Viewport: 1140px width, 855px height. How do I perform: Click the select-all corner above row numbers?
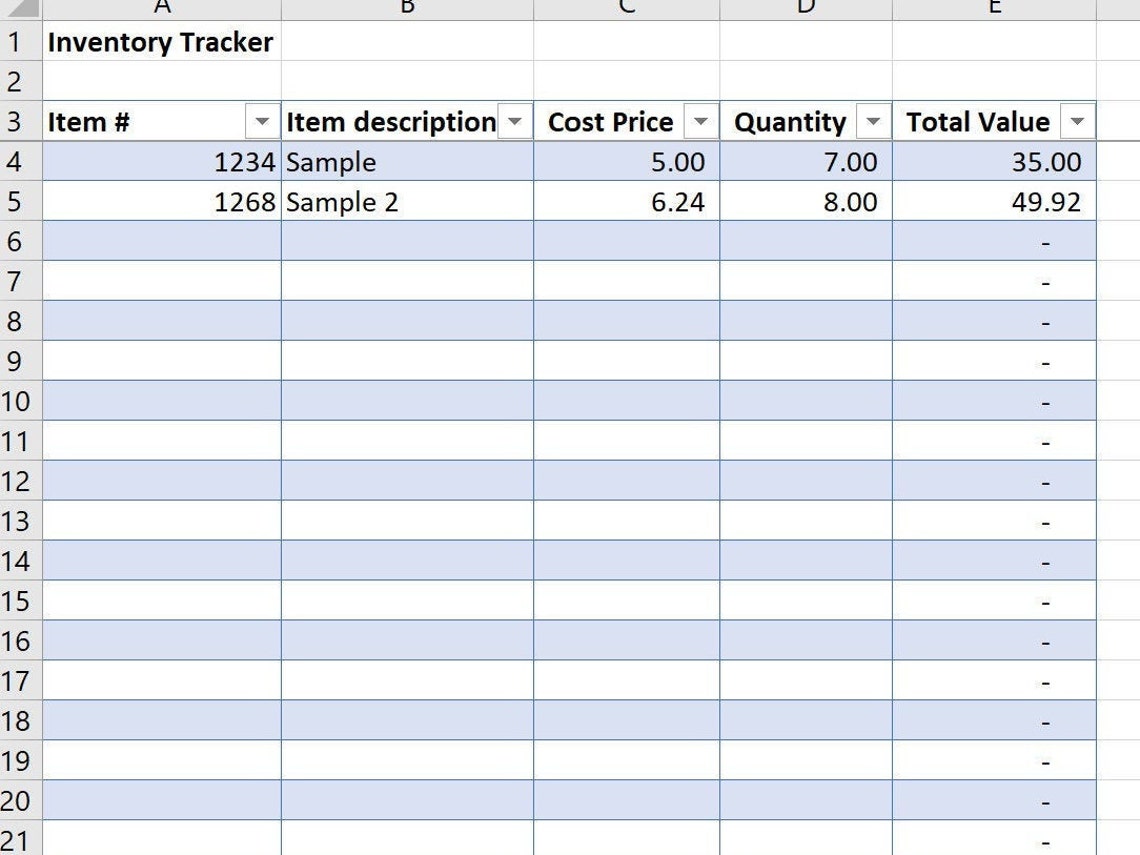19,8
